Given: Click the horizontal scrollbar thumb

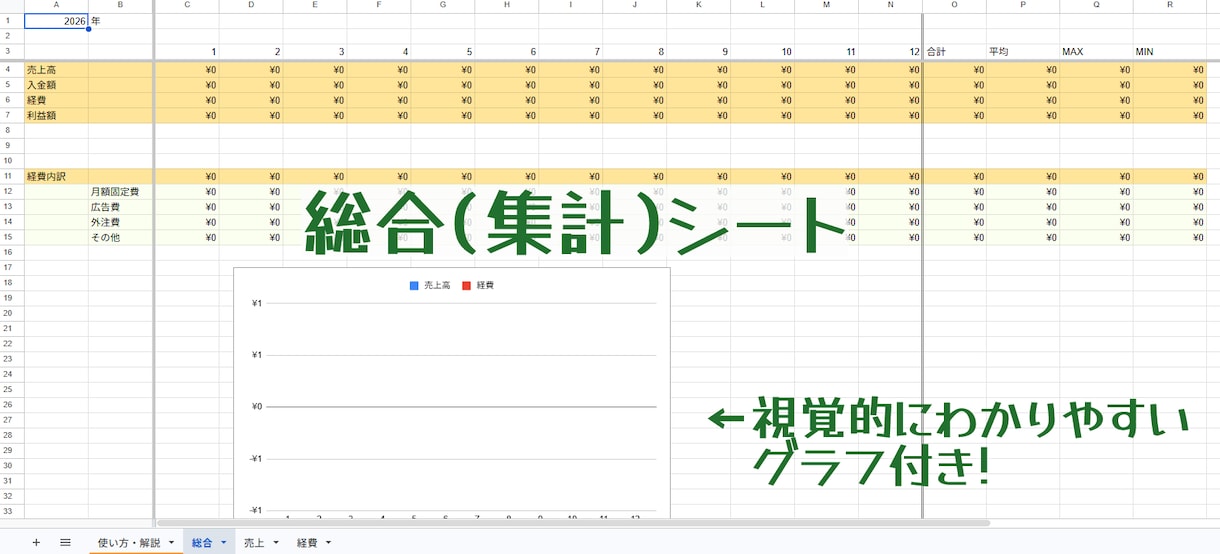Looking at the screenshot, I should [x=573, y=523].
